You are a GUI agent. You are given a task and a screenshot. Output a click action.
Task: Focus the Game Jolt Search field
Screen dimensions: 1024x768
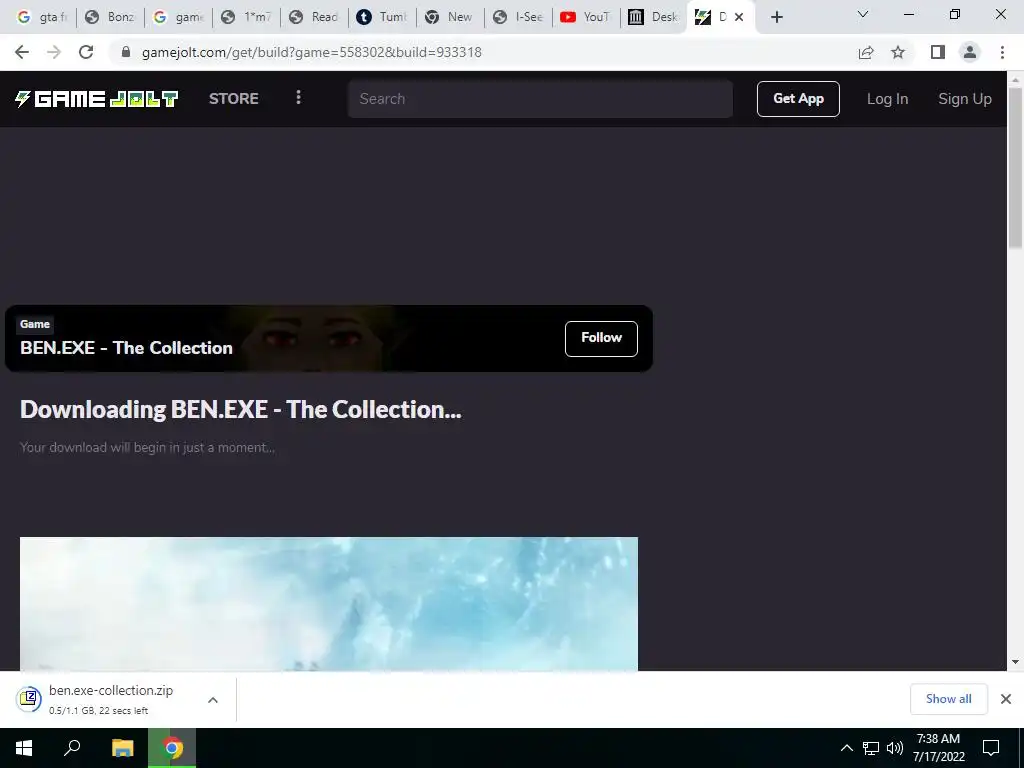coord(540,99)
